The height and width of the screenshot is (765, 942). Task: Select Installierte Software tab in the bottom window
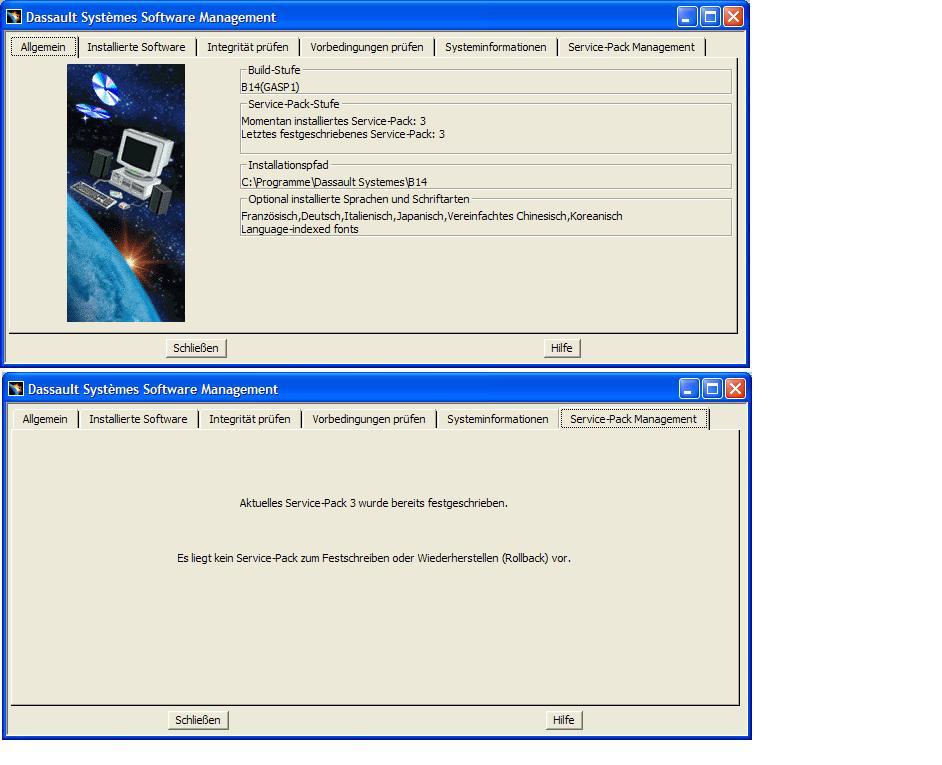(x=138, y=419)
